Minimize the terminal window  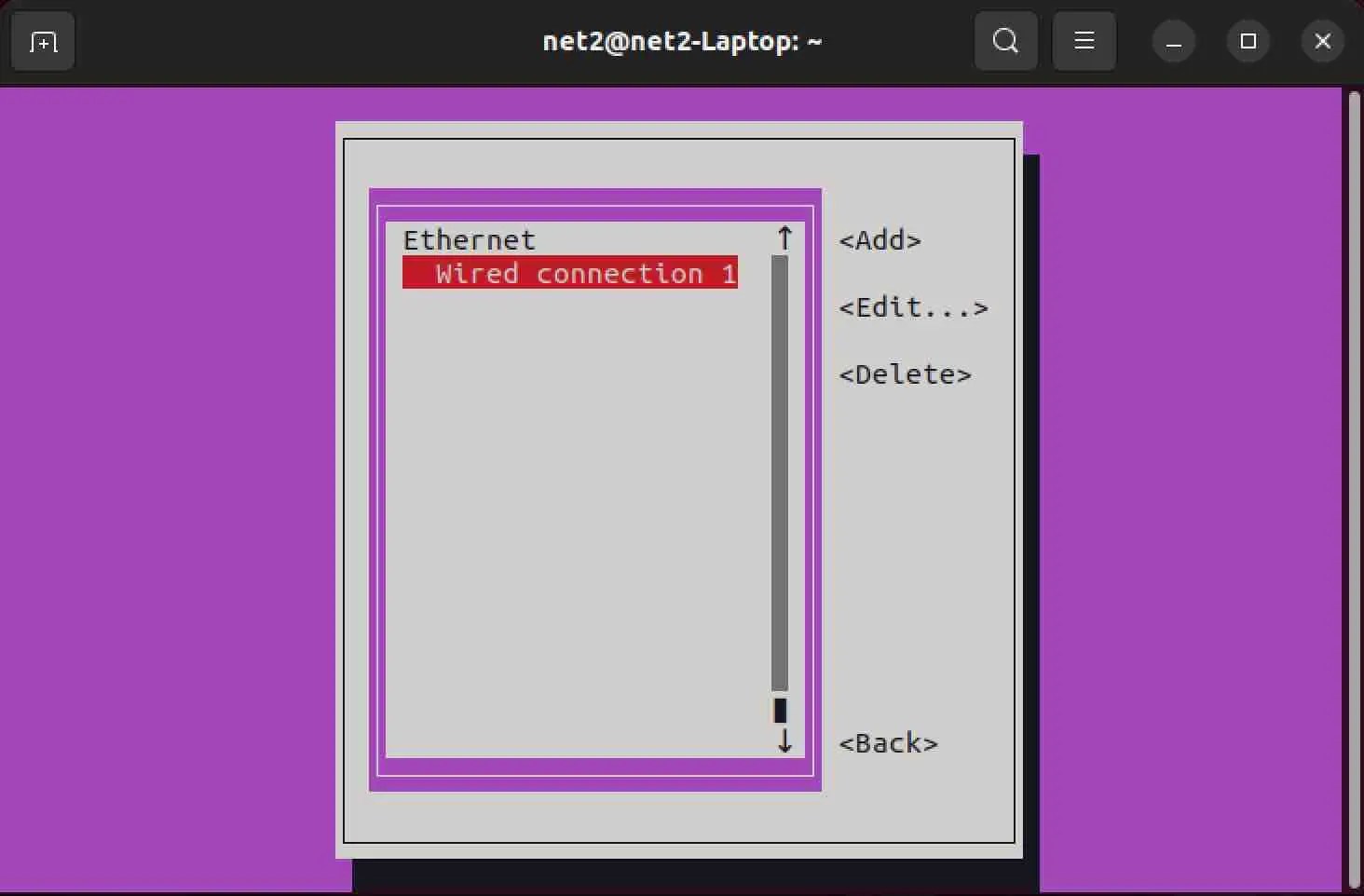pyautogui.click(x=1173, y=41)
